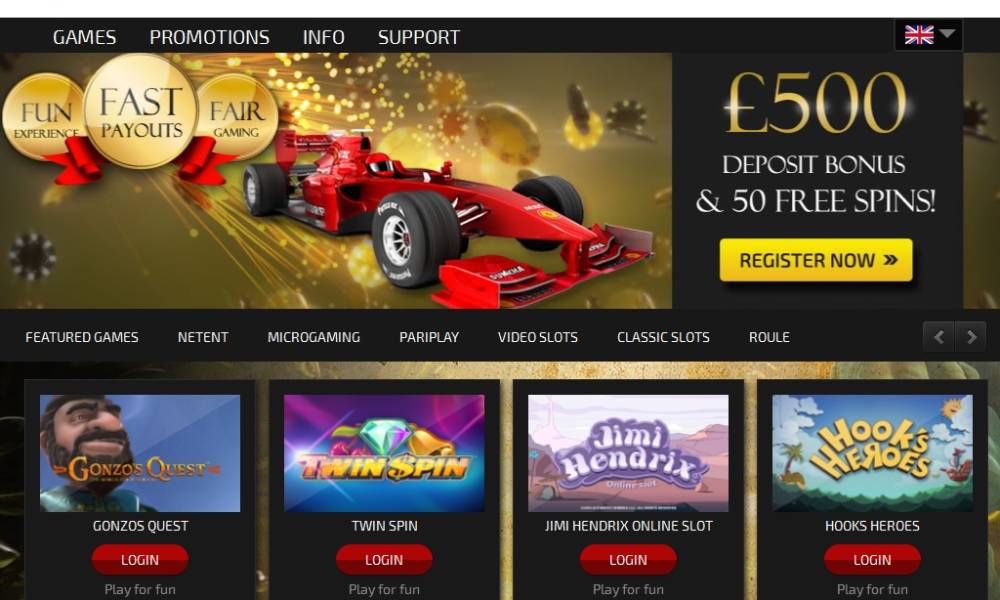Image resolution: width=1000 pixels, height=600 pixels.
Task: Open the Support menu item
Action: [418, 37]
